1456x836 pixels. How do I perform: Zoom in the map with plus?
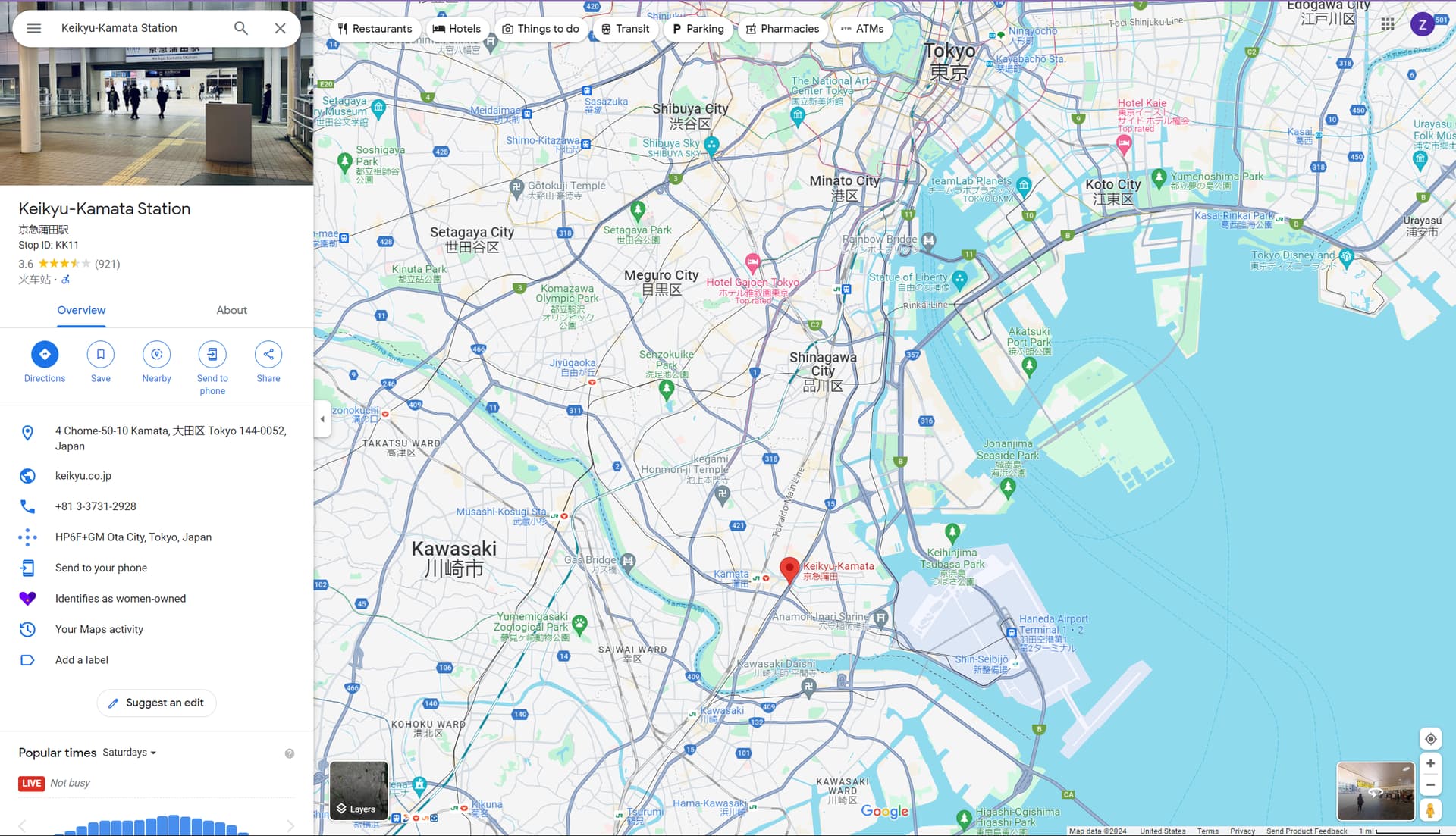[1430, 763]
